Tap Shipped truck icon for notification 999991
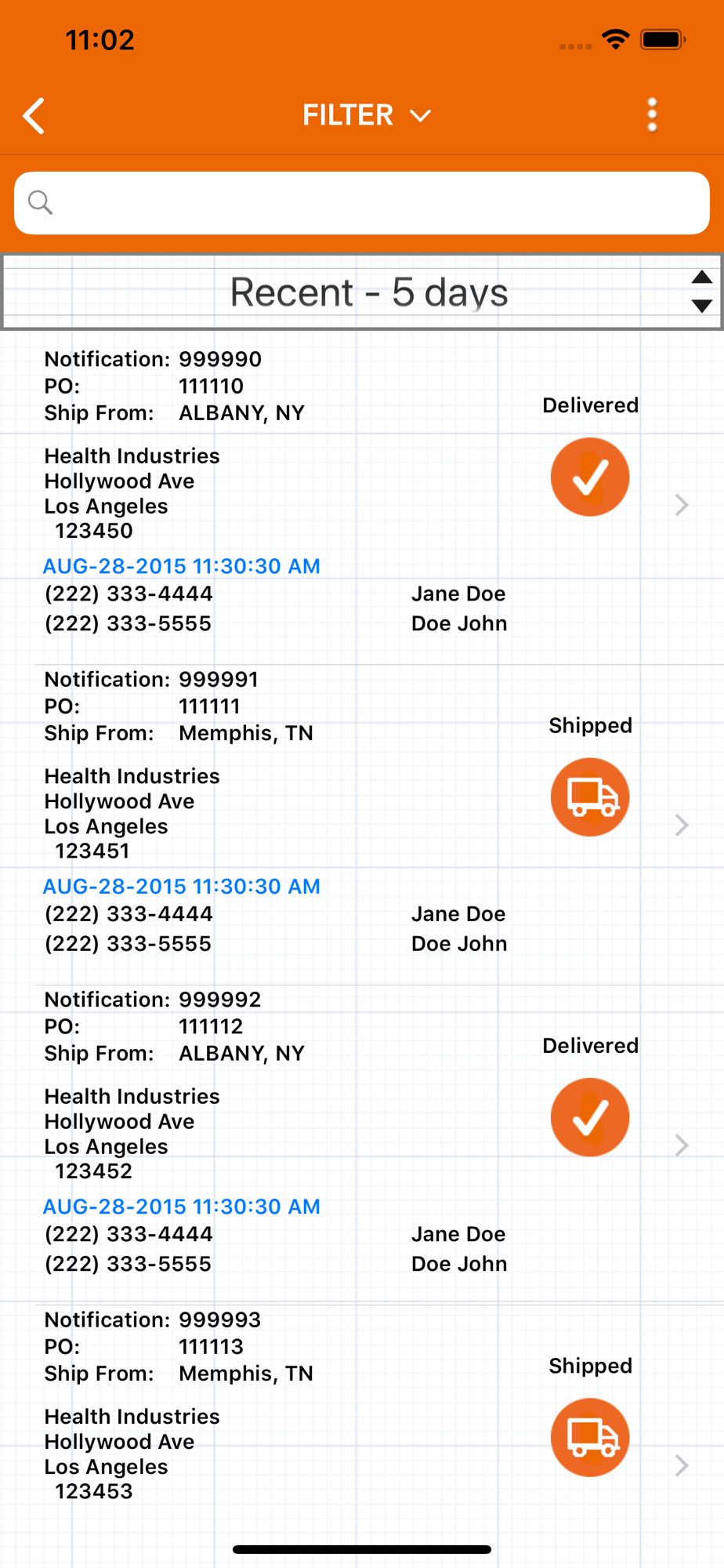Viewport: 724px width, 1568px height. click(x=590, y=797)
